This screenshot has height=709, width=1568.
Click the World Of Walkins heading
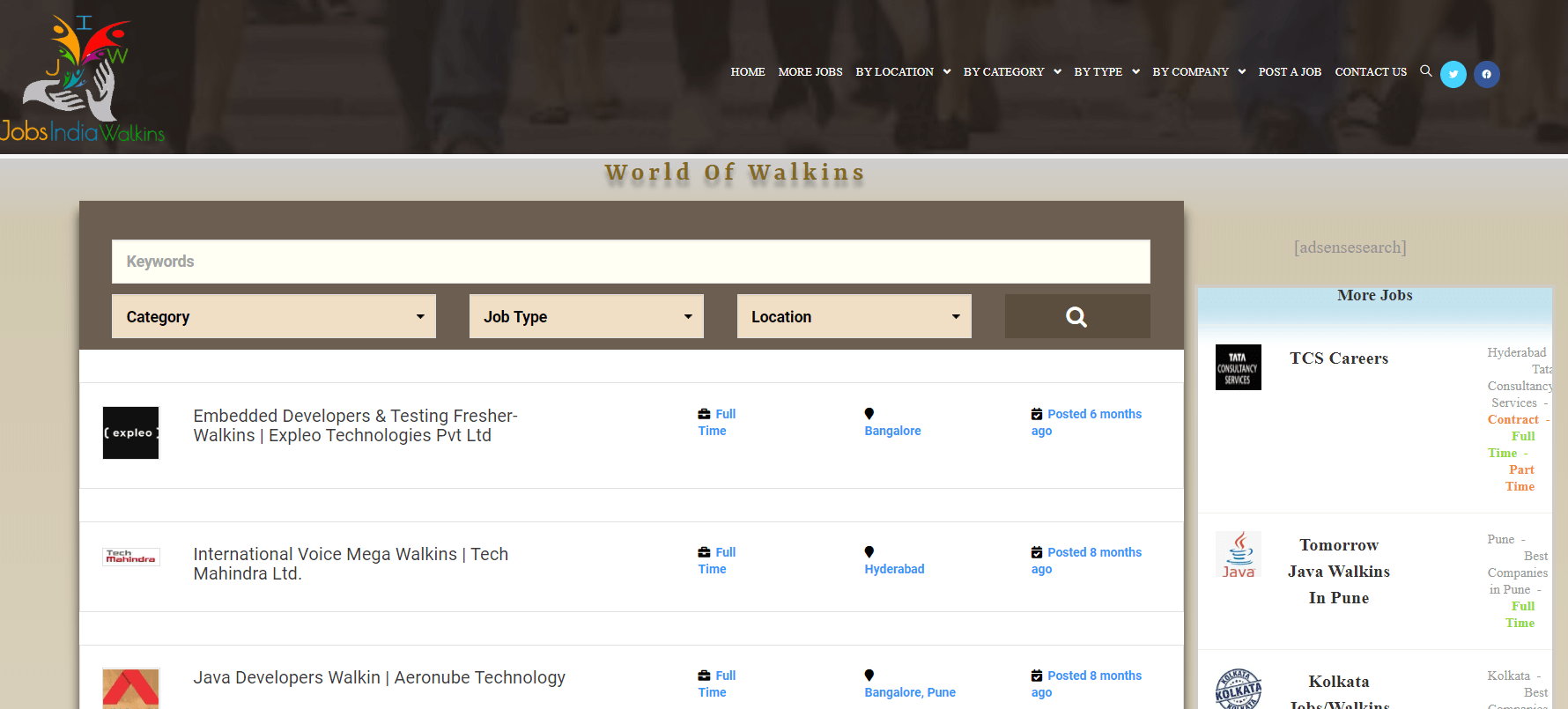click(736, 172)
